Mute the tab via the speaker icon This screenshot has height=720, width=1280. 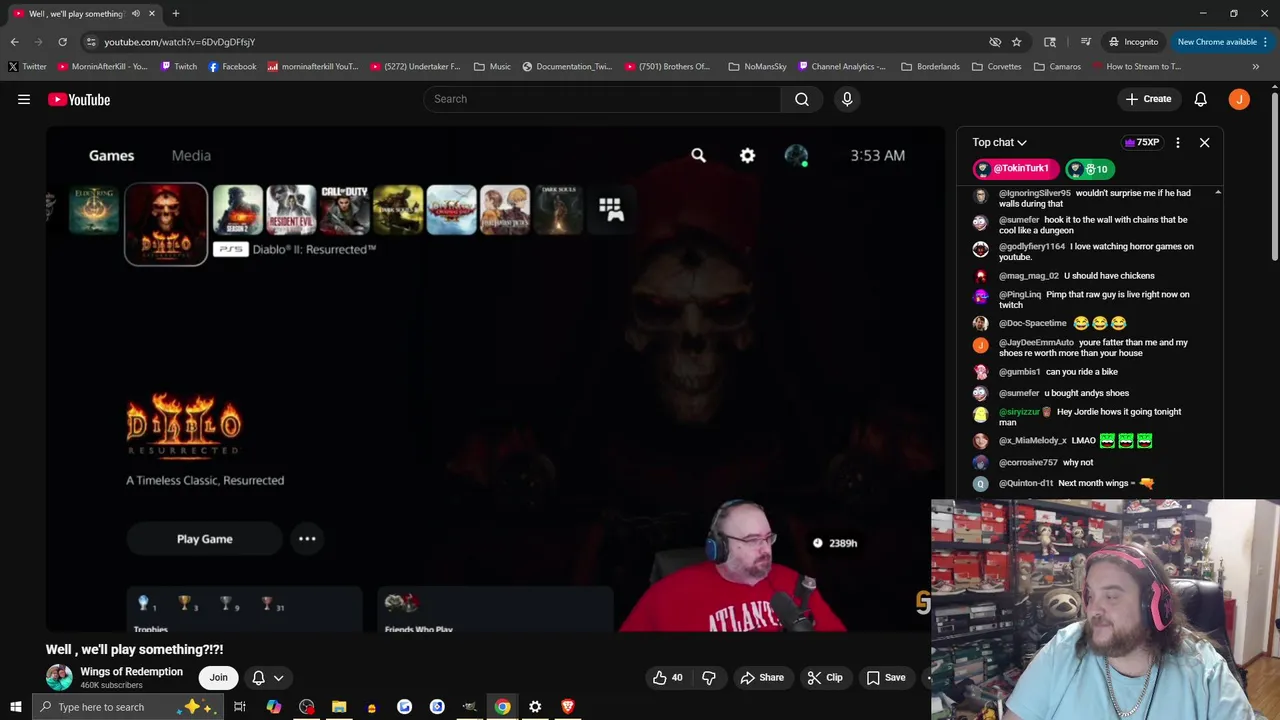click(x=135, y=14)
